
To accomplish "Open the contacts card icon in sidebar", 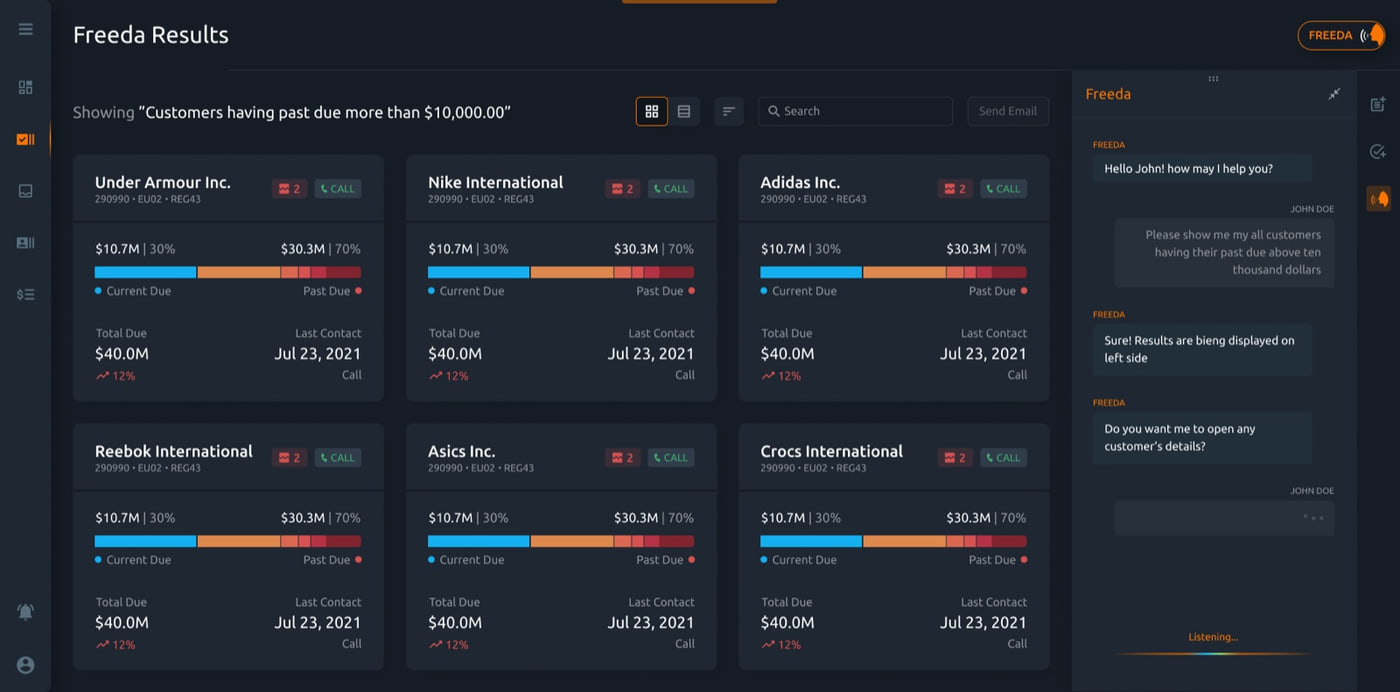I will (x=26, y=243).
